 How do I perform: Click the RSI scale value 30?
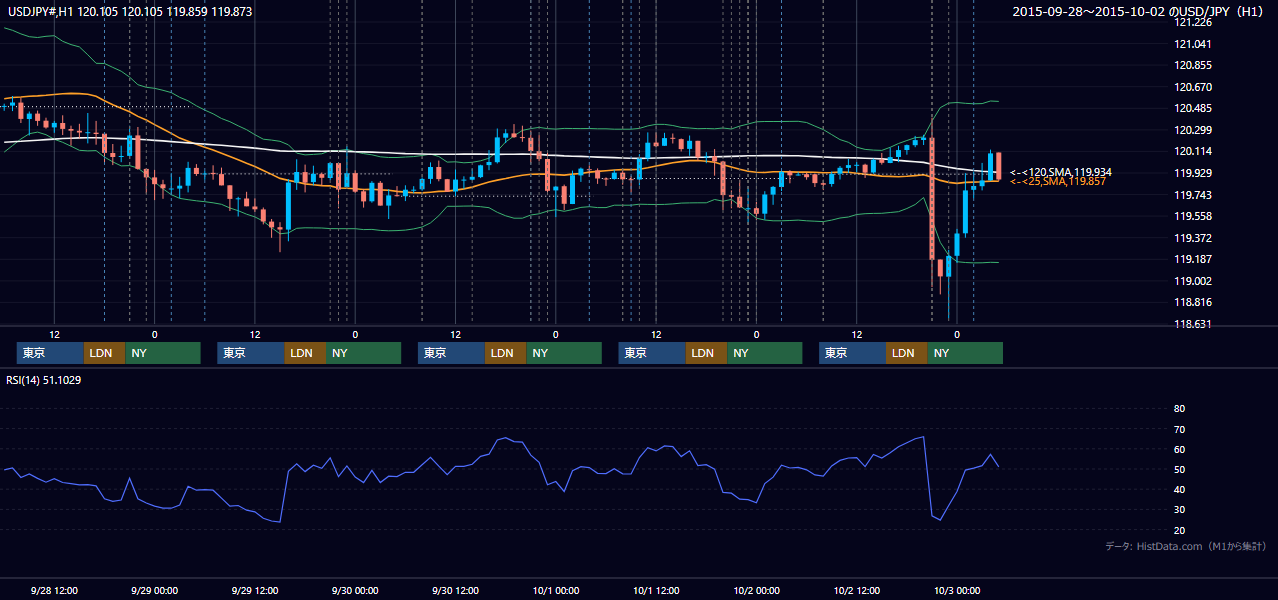point(1179,510)
